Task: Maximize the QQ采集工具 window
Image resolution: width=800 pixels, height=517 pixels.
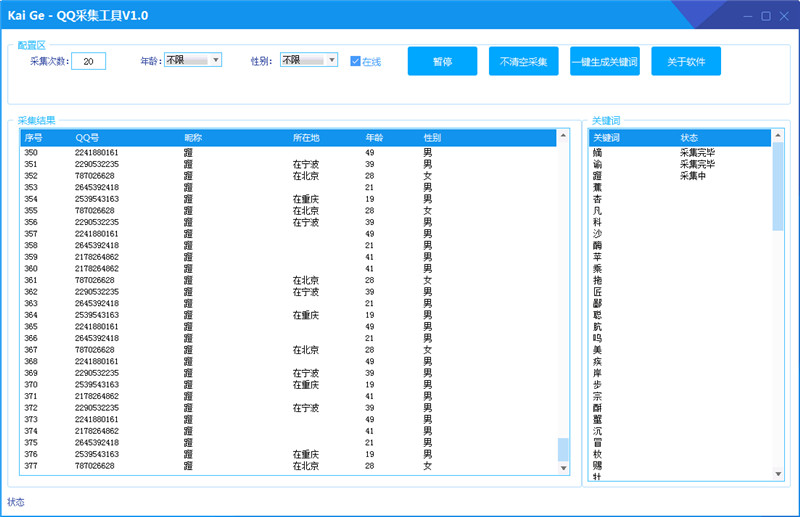Action: tap(766, 16)
